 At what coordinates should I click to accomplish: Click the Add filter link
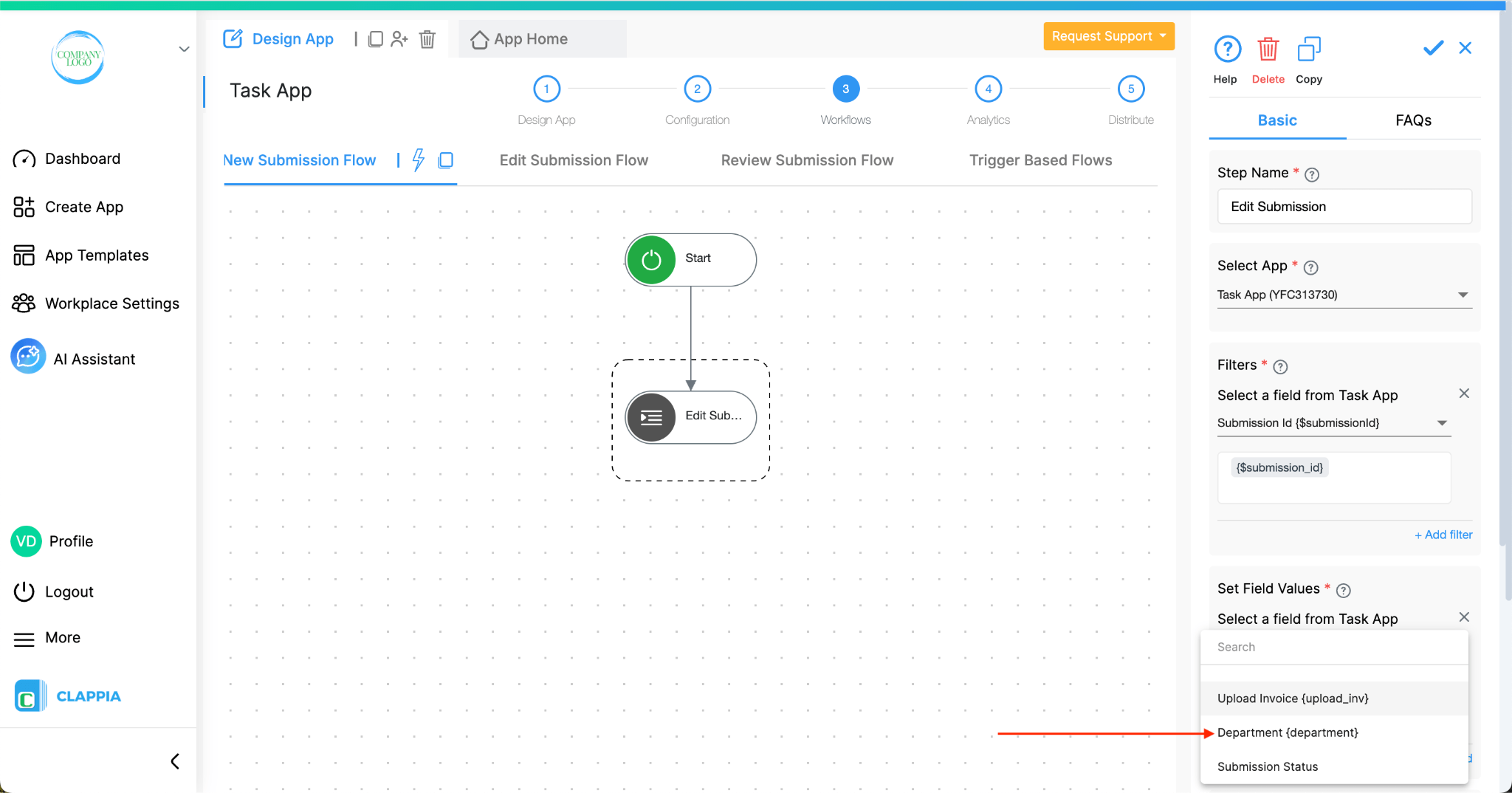[1443, 534]
